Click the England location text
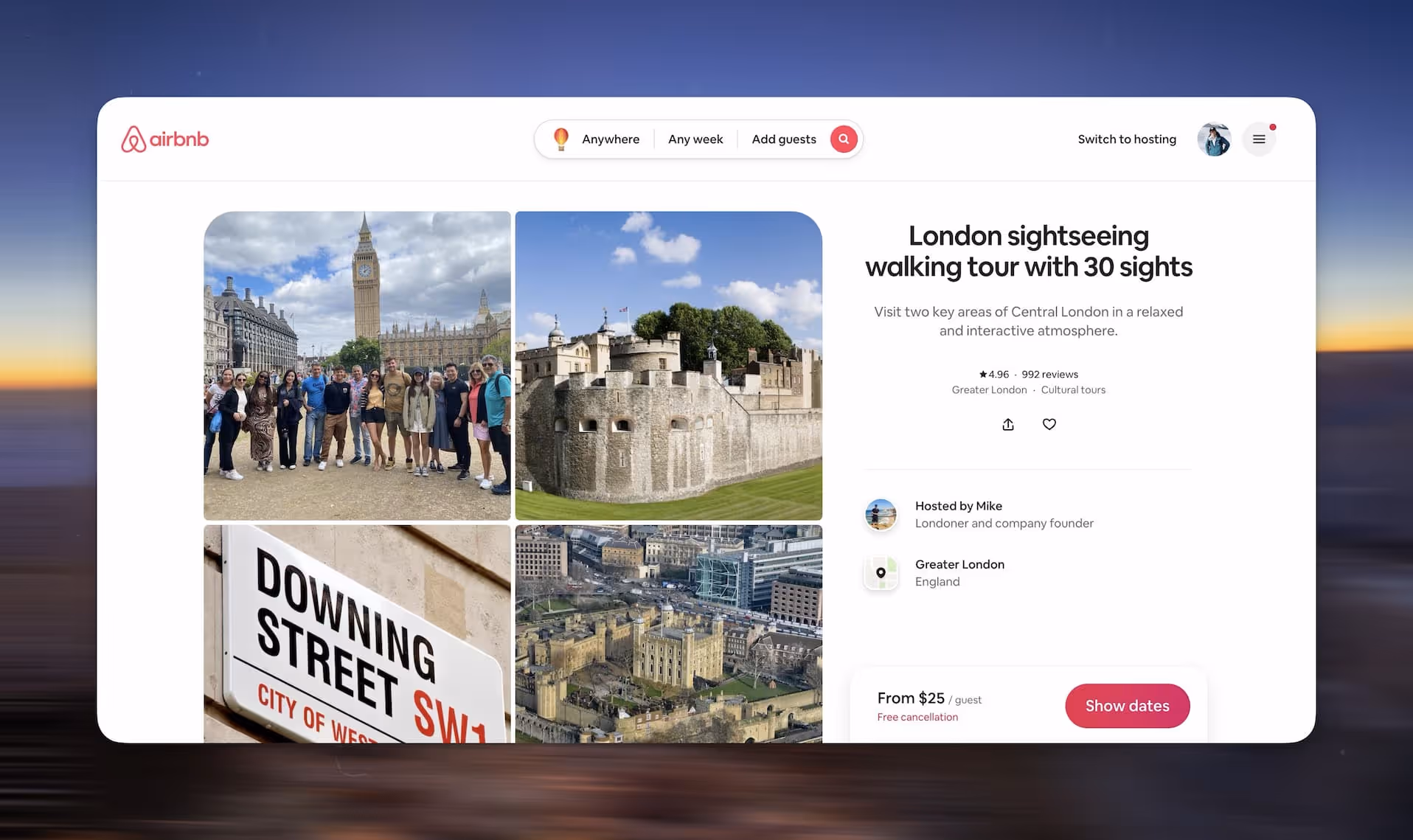The height and width of the screenshot is (840, 1413). tap(937, 581)
